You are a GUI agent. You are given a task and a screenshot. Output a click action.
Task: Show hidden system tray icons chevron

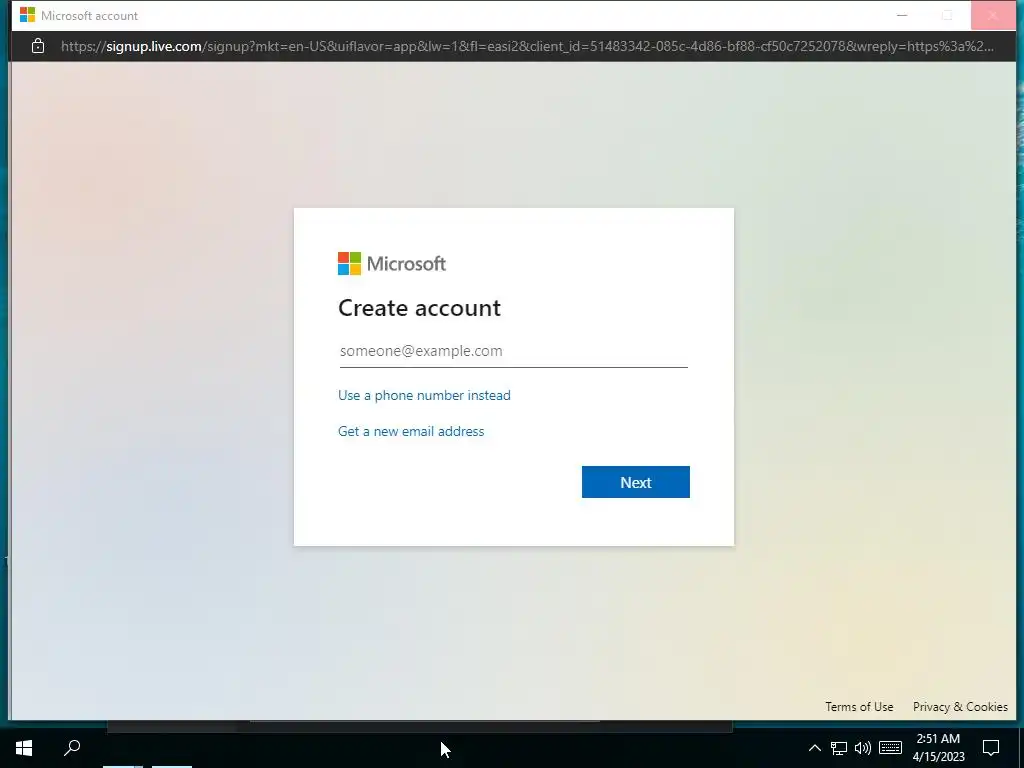pyautogui.click(x=814, y=748)
